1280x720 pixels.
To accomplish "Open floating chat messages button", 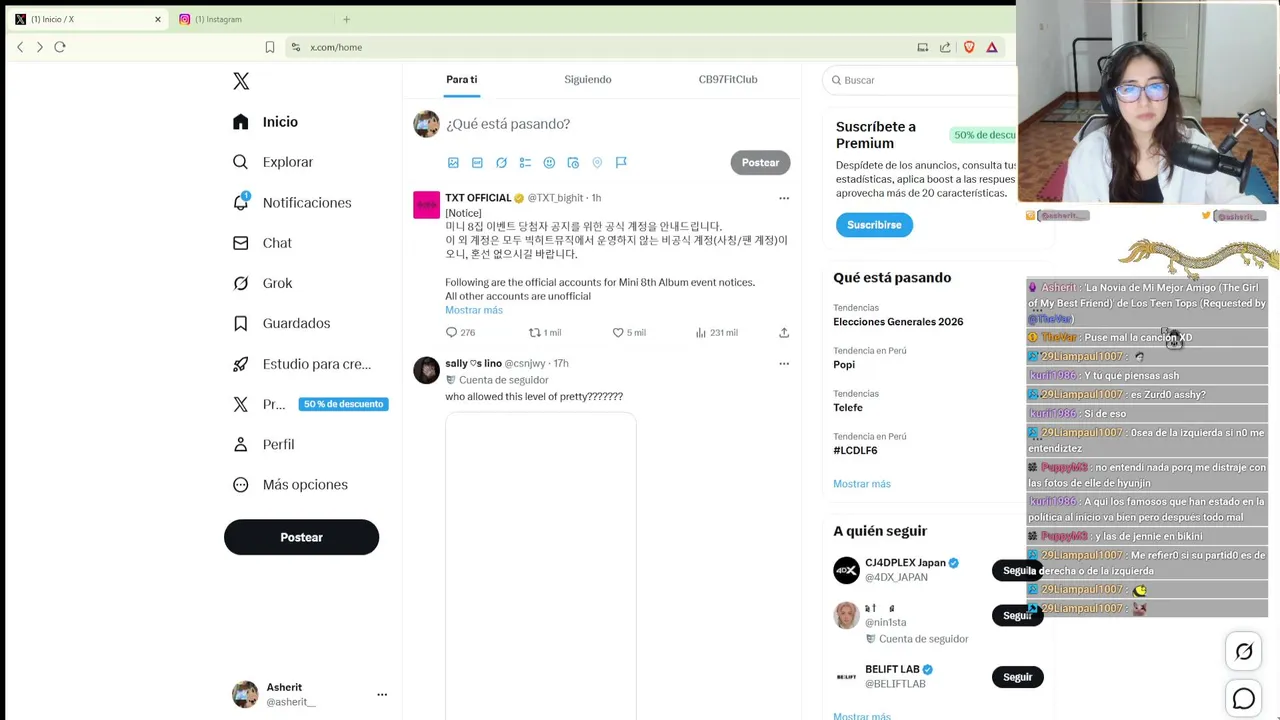I will (x=1244, y=699).
